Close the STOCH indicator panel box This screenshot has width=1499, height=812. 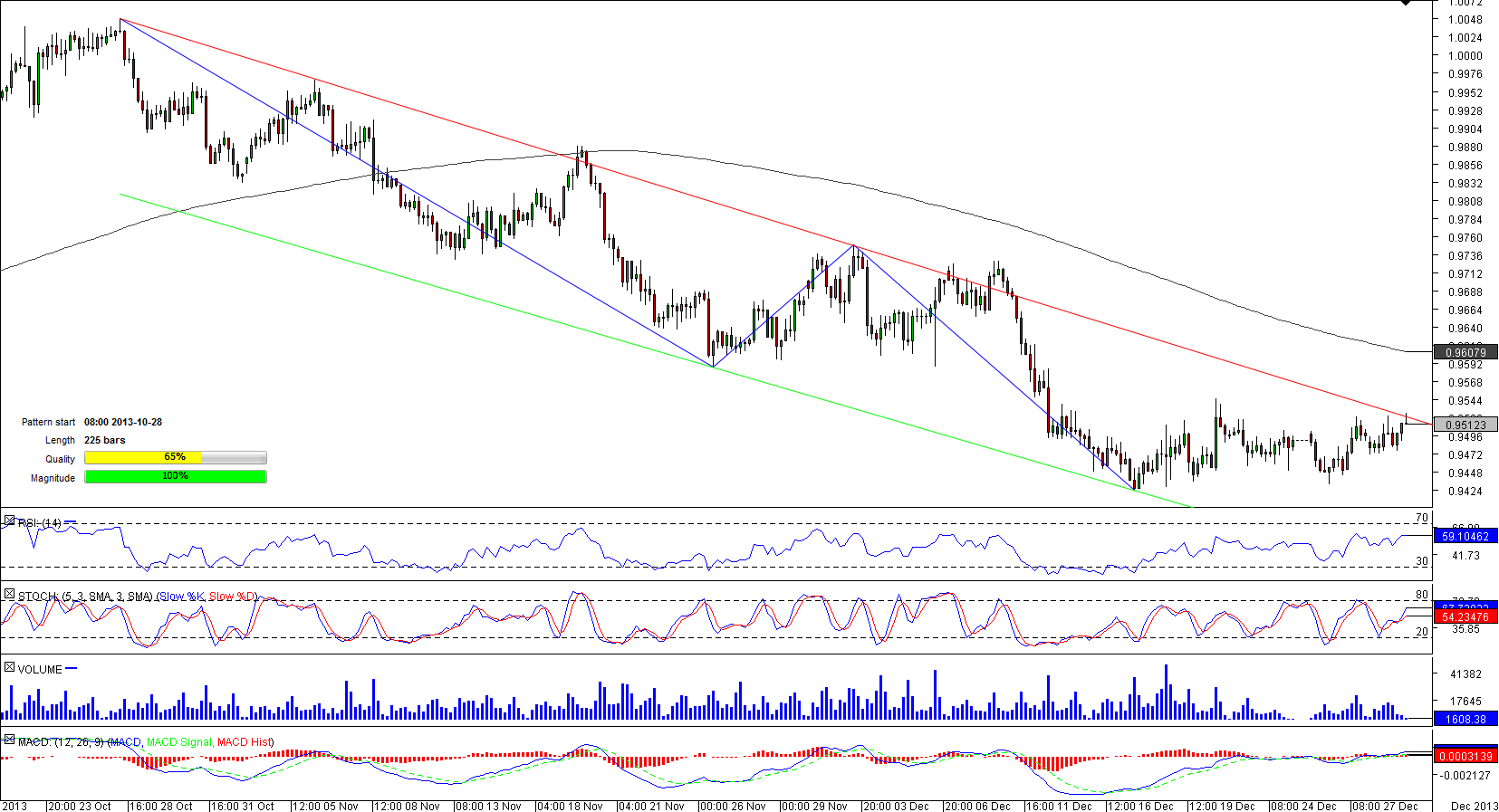coord(9,595)
